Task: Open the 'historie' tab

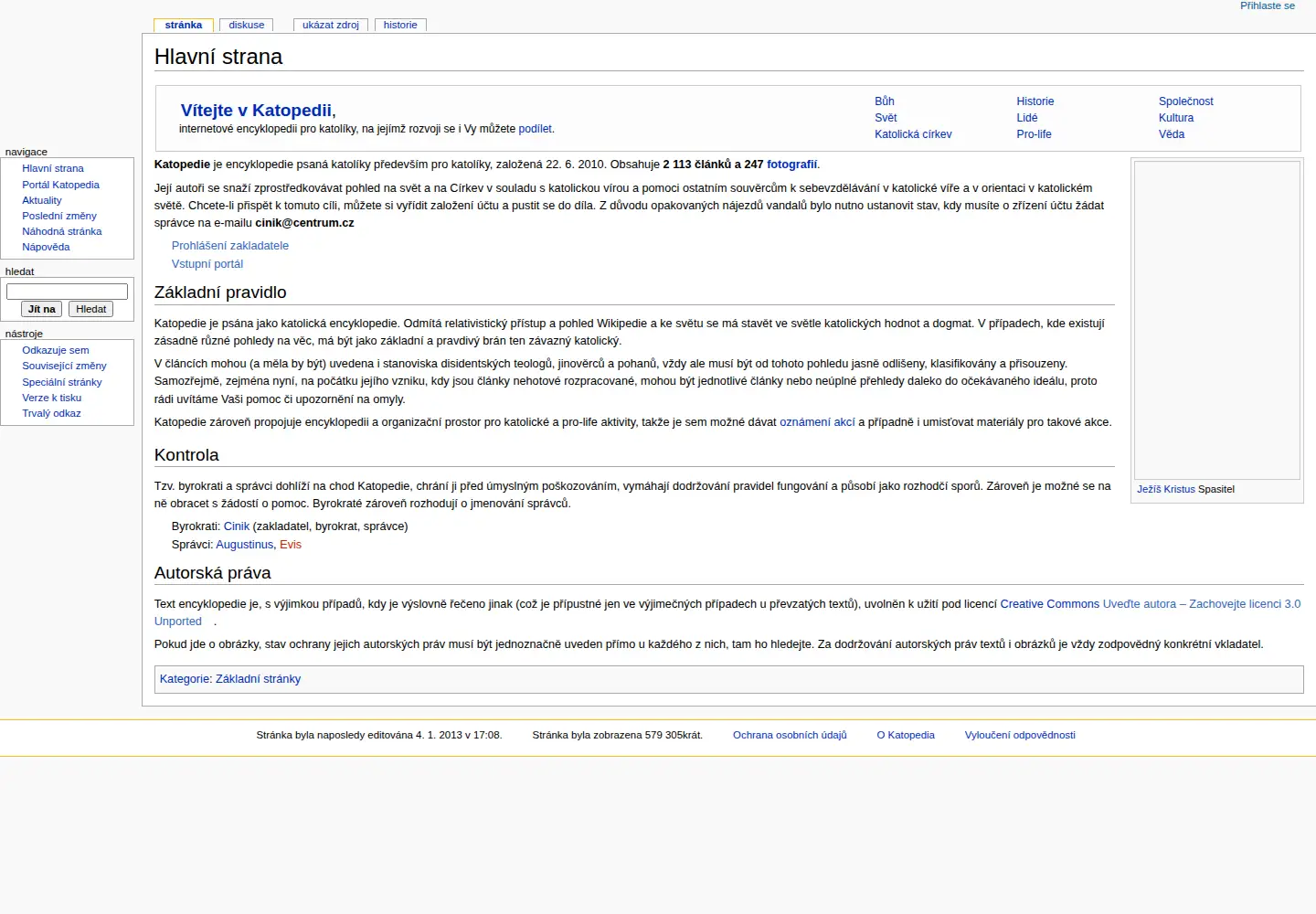Action: click(x=400, y=25)
